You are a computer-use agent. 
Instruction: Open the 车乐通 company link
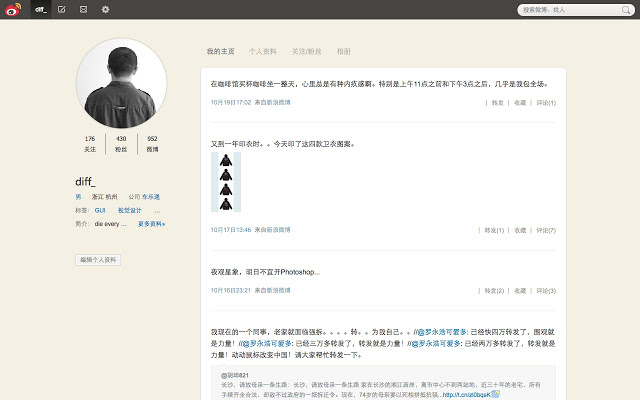(151, 197)
